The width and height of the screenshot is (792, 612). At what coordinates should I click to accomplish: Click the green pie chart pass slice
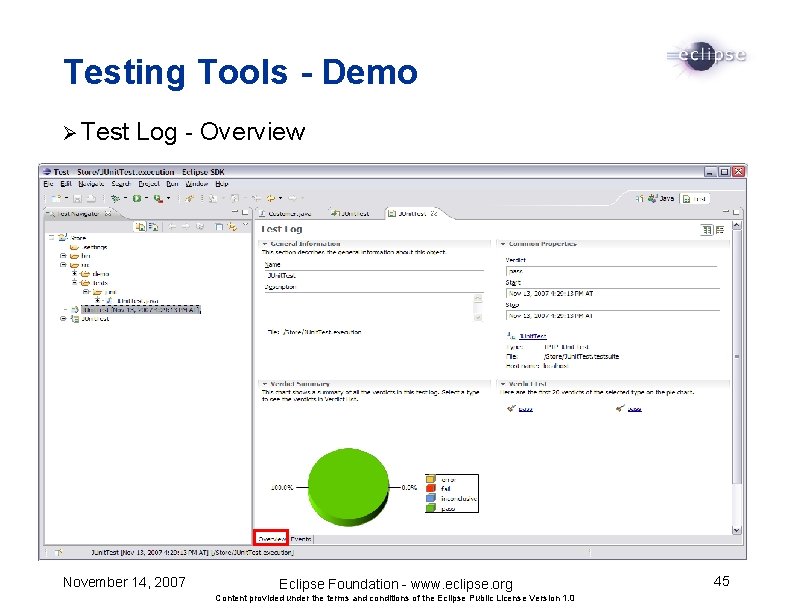point(349,485)
